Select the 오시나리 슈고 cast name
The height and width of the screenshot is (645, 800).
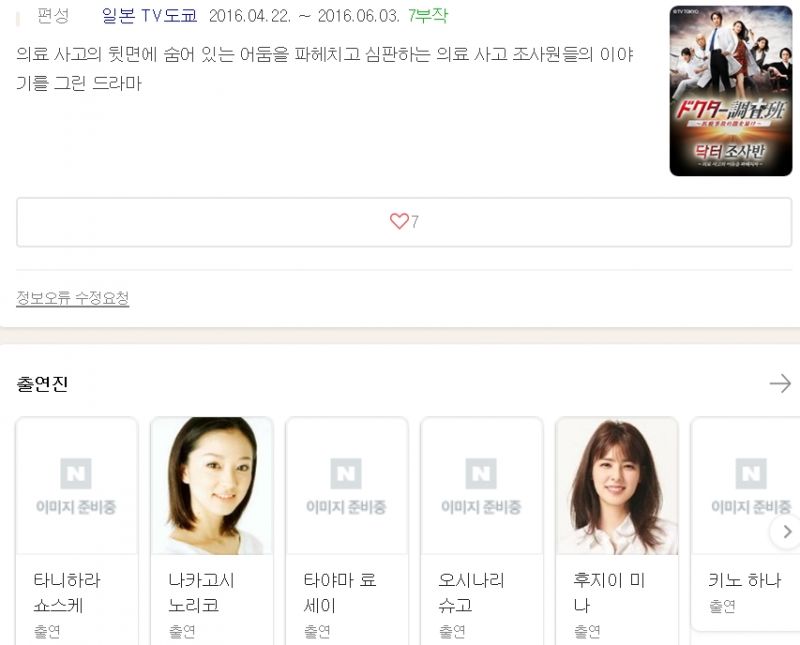[x=471, y=592]
